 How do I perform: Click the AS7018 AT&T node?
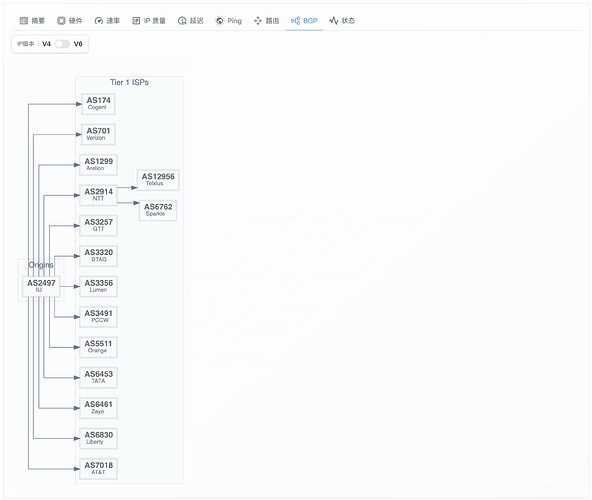point(99,469)
